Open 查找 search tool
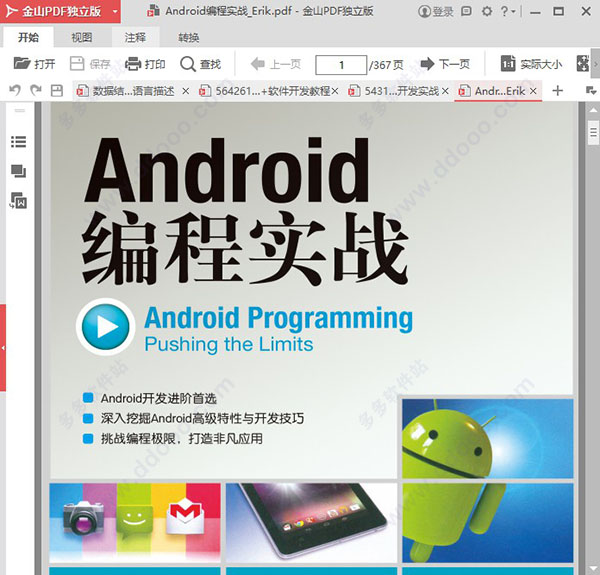The width and height of the screenshot is (600, 575). [x=201, y=64]
